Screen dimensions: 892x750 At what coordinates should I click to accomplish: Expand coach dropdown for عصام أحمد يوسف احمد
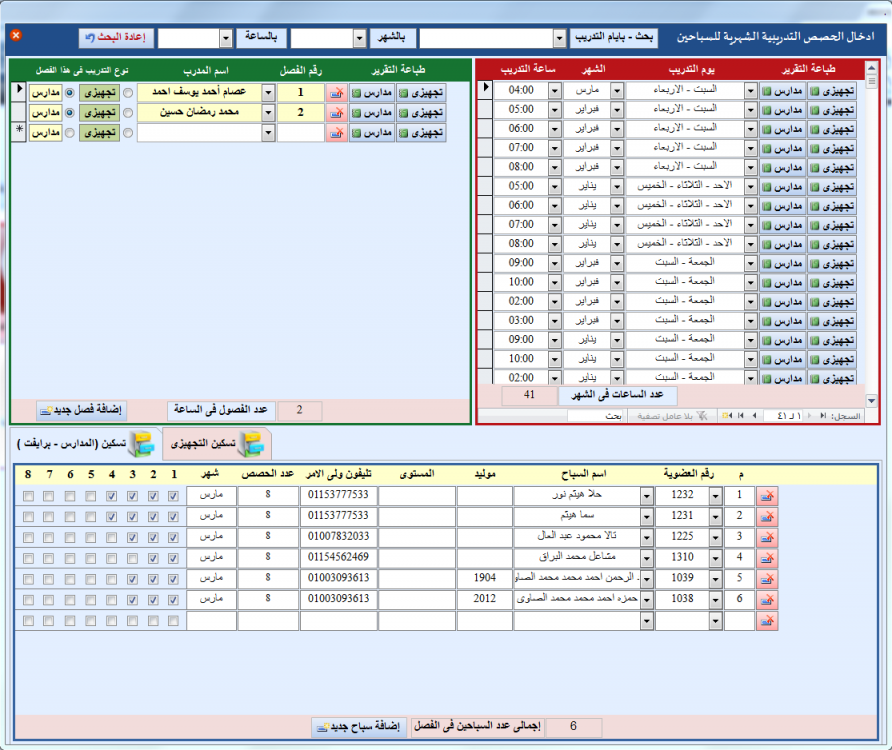coord(269,93)
